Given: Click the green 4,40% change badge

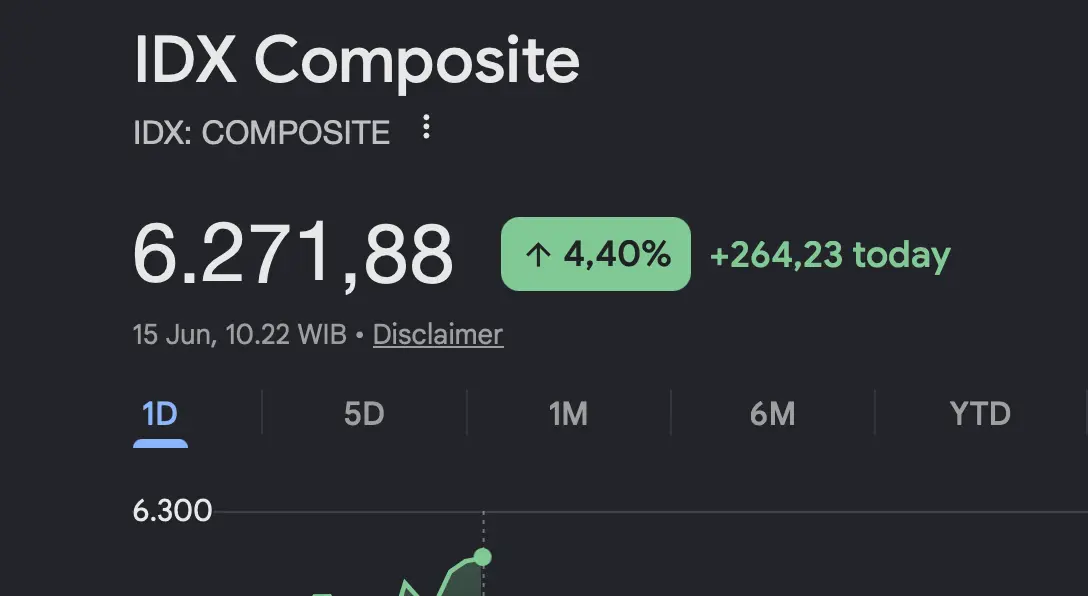Looking at the screenshot, I should pyautogui.click(x=596, y=254).
